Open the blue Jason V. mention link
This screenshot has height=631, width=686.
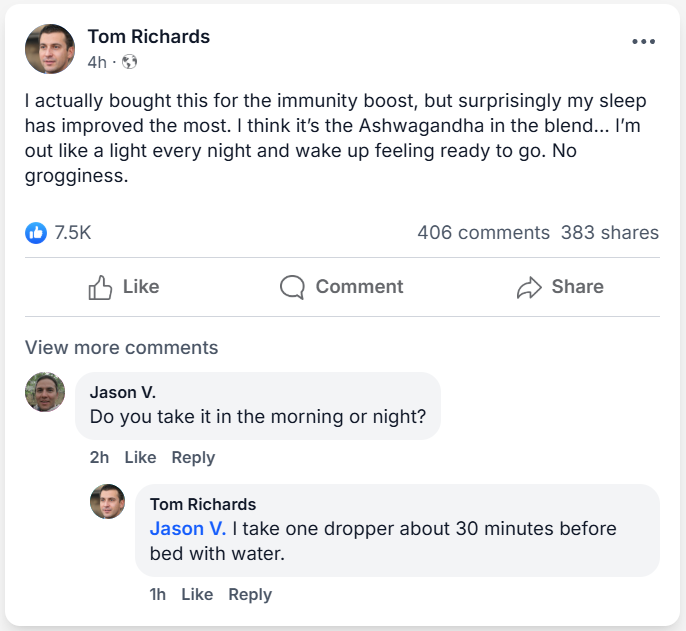tap(187, 528)
